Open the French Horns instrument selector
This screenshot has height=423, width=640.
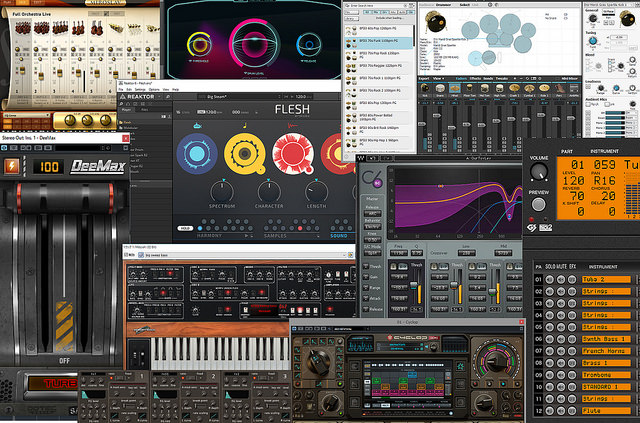(606, 351)
